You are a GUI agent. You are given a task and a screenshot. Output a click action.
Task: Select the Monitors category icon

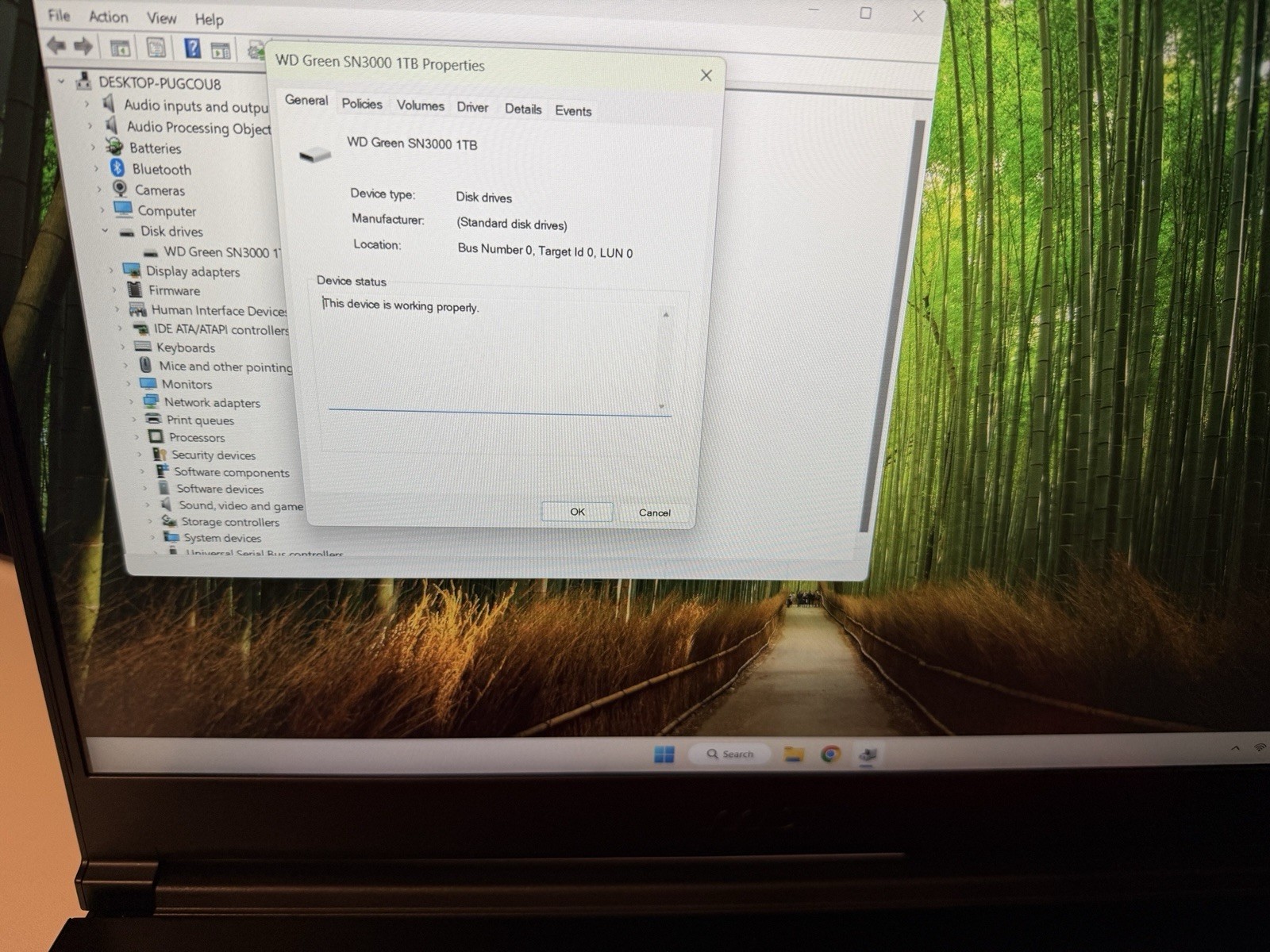coord(148,383)
